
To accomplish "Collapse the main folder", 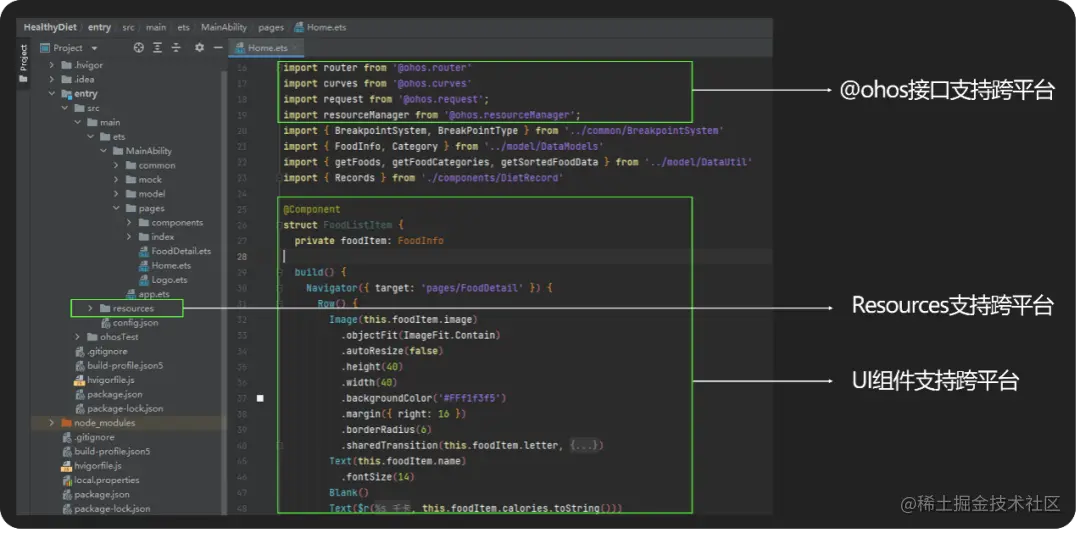I will [78, 123].
